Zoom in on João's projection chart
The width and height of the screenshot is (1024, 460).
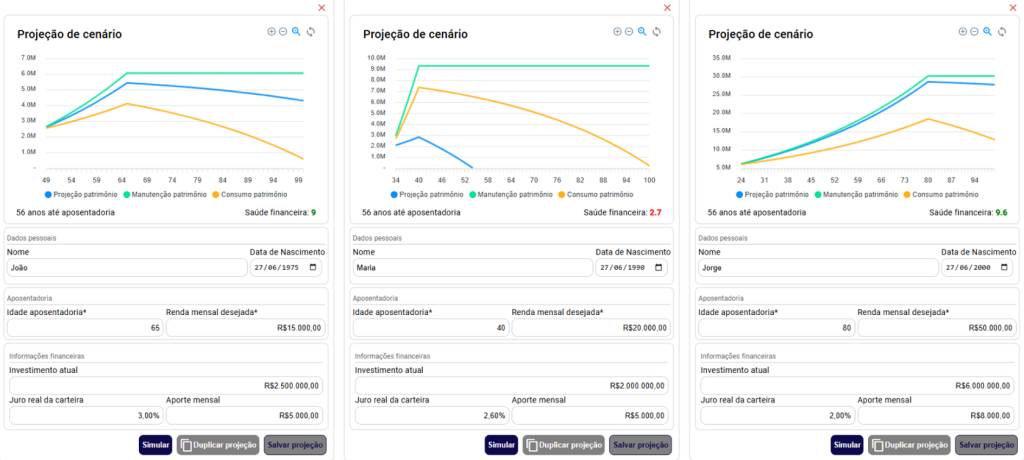tap(272, 31)
